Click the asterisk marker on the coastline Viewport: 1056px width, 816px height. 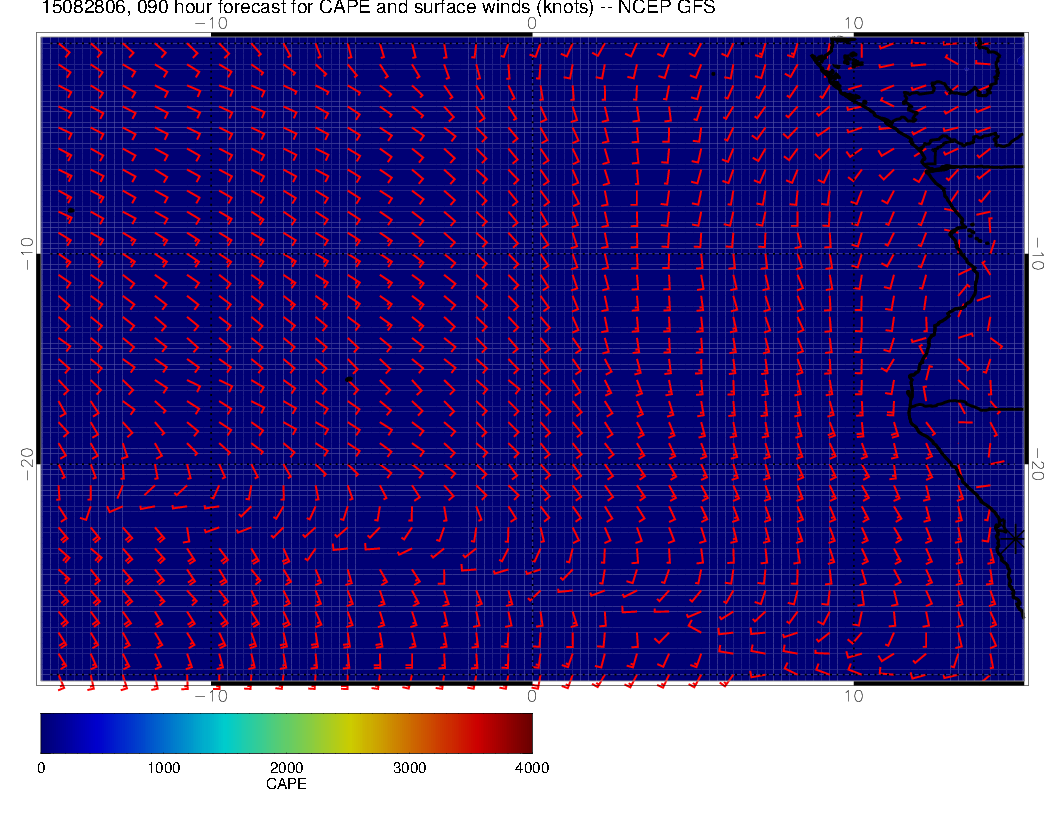pyautogui.click(x=1015, y=538)
